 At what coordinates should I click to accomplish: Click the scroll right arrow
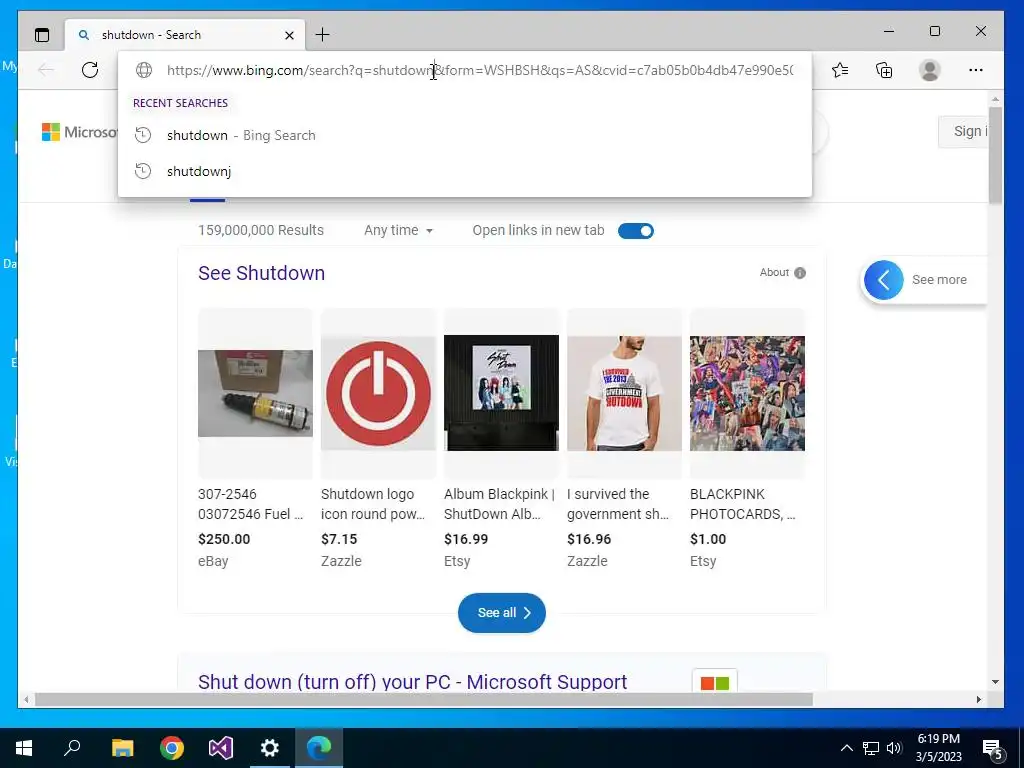[978, 699]
